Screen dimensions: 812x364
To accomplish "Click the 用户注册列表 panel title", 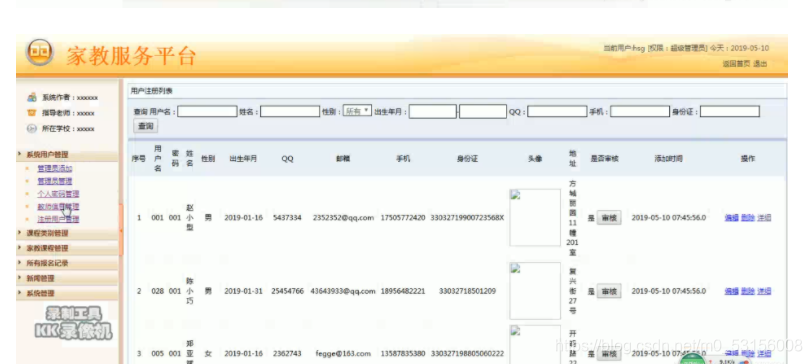I will (152, 91).
